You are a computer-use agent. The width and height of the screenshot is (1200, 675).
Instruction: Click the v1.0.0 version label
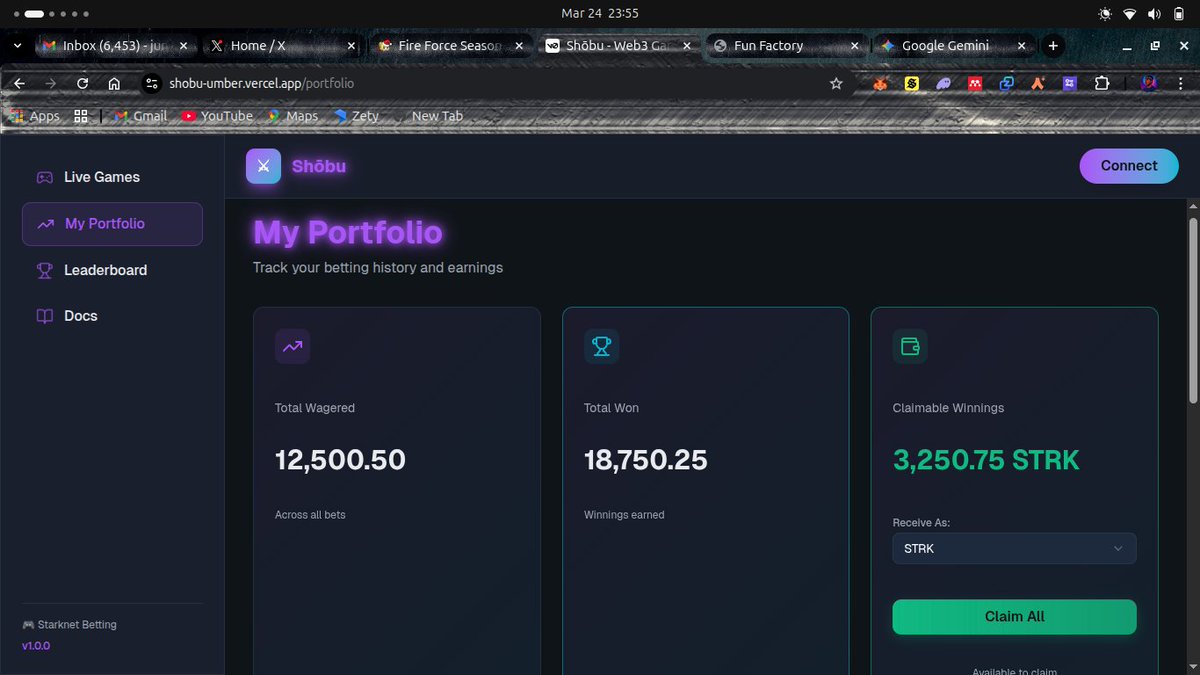click(36, 646)
